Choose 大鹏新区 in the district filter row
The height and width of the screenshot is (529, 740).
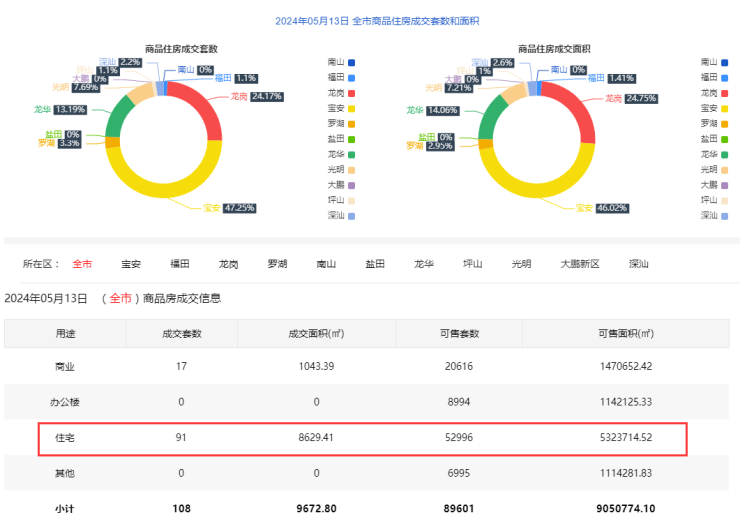click(x=579, y=264)
